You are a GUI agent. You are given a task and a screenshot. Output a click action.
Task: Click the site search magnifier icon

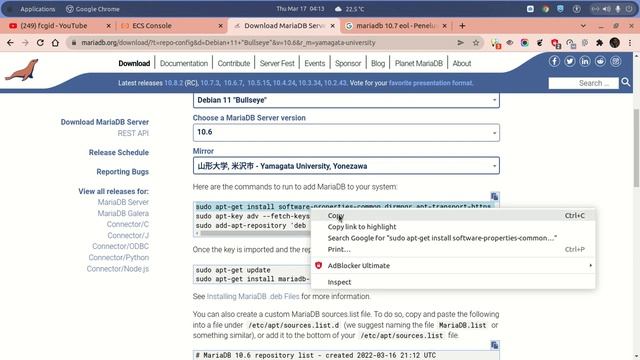point(626,82)
